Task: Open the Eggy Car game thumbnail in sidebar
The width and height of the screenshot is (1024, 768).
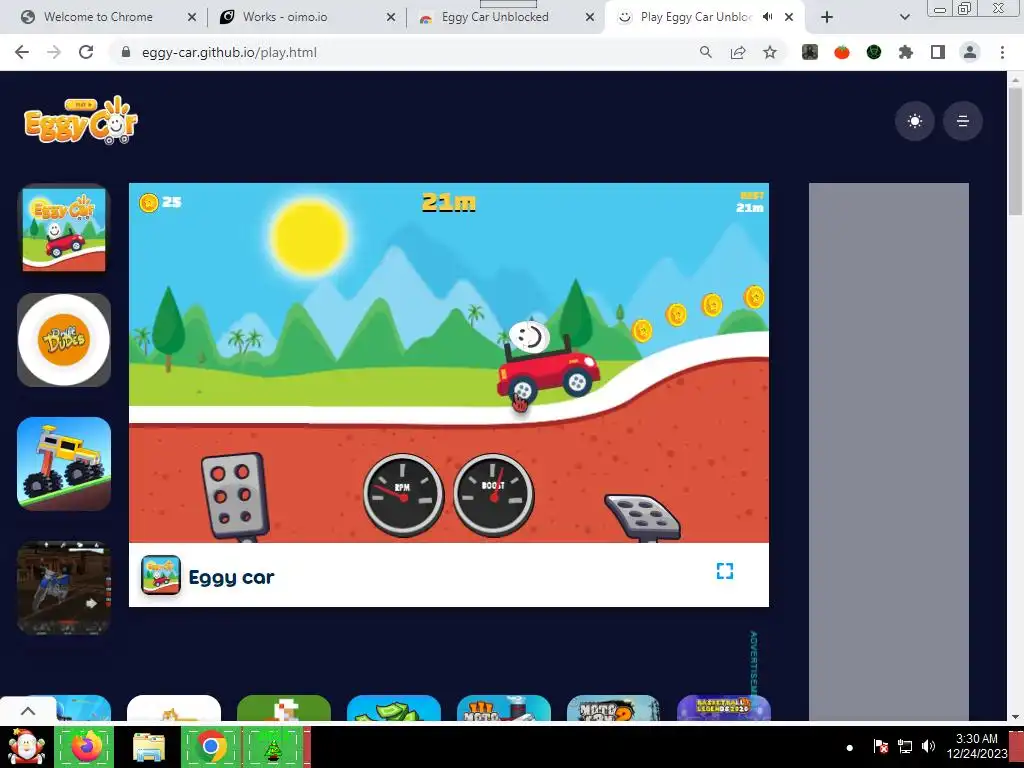Action: 64,228
